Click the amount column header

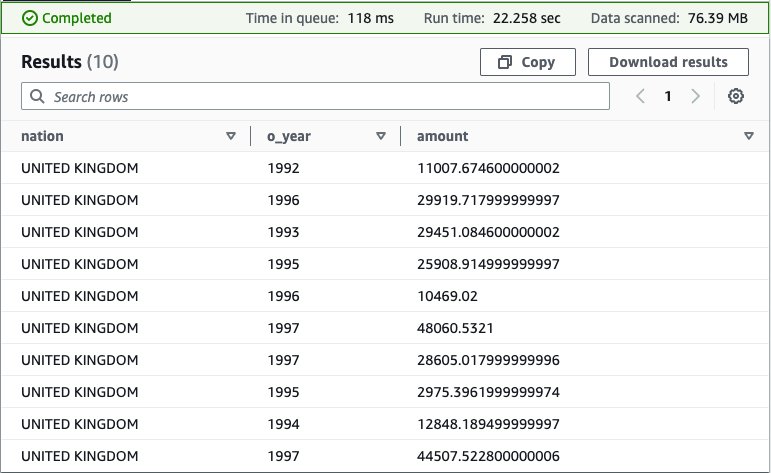pos(443,136)
